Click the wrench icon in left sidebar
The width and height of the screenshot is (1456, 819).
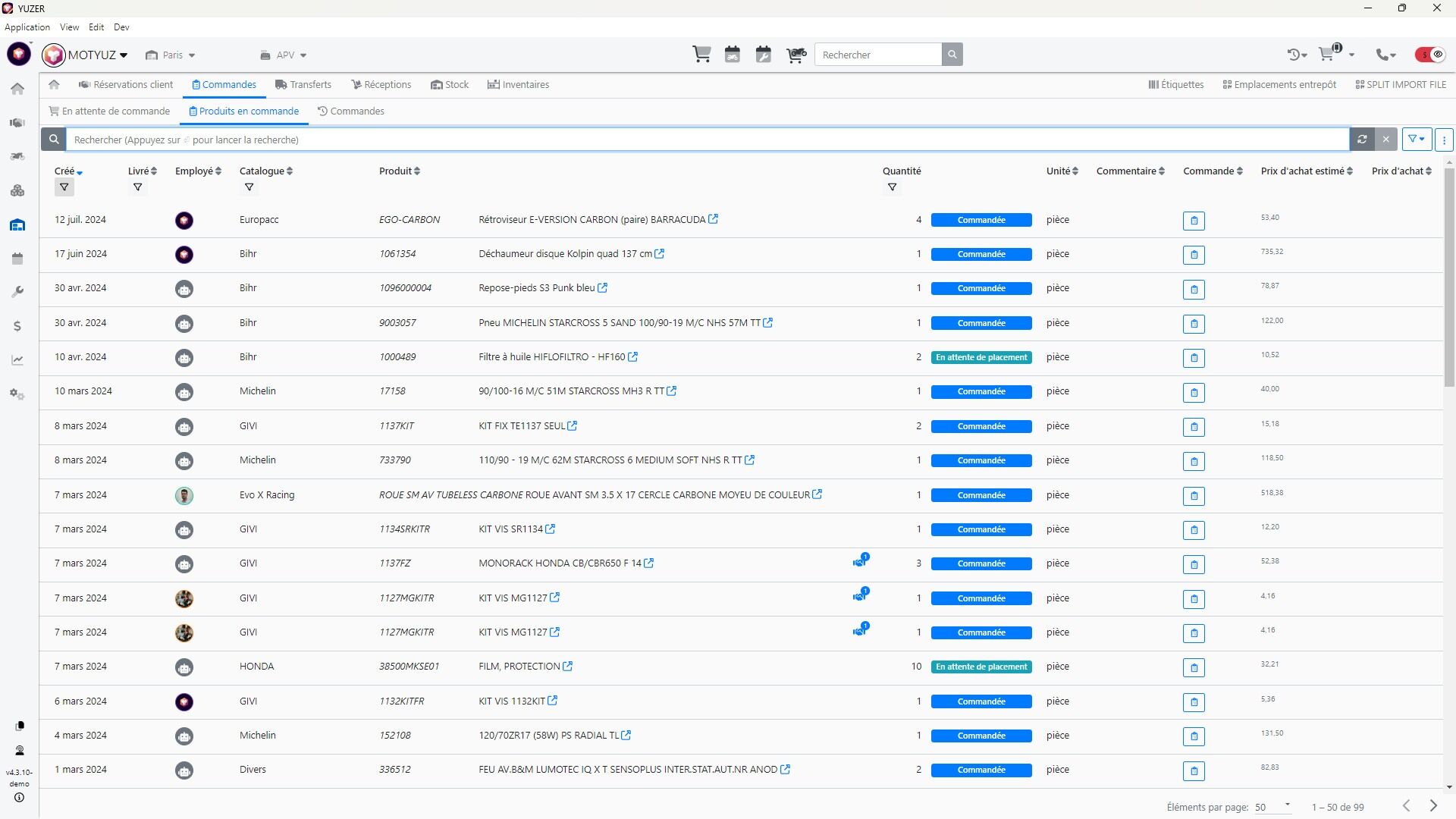(17, 293)
